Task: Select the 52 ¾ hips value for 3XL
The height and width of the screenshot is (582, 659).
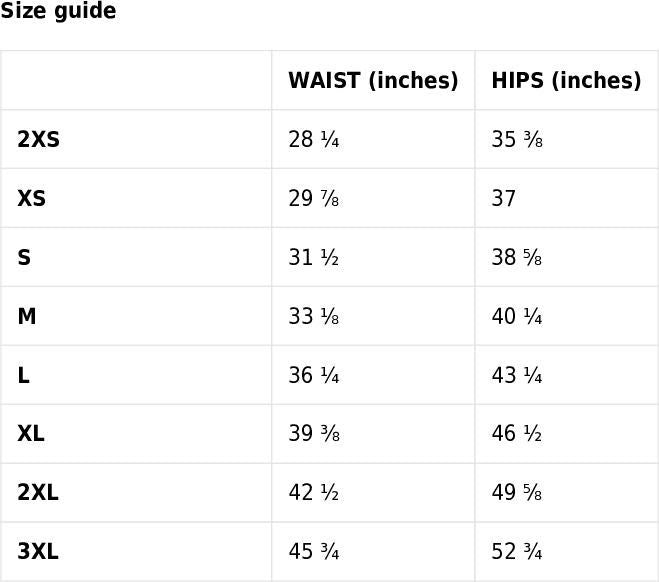Action: click(x=517, y=552)
